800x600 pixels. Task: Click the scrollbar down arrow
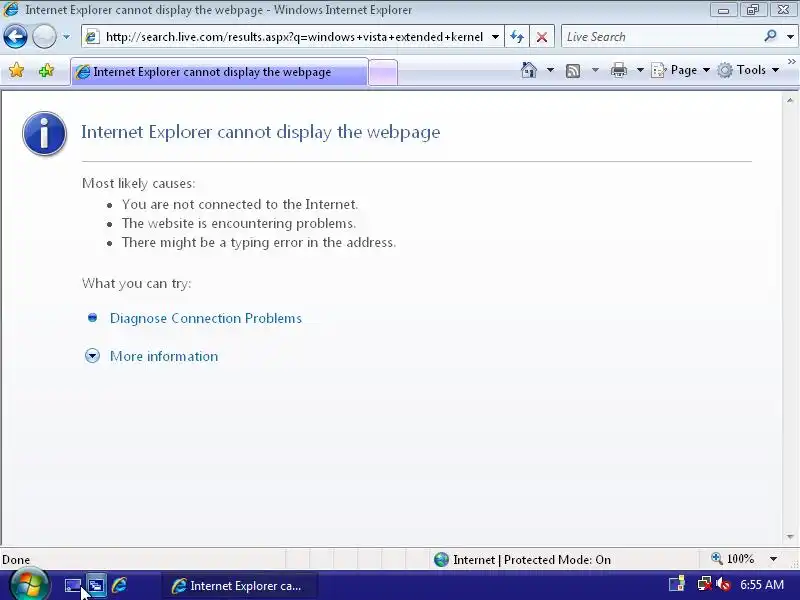tap(790, 537)
